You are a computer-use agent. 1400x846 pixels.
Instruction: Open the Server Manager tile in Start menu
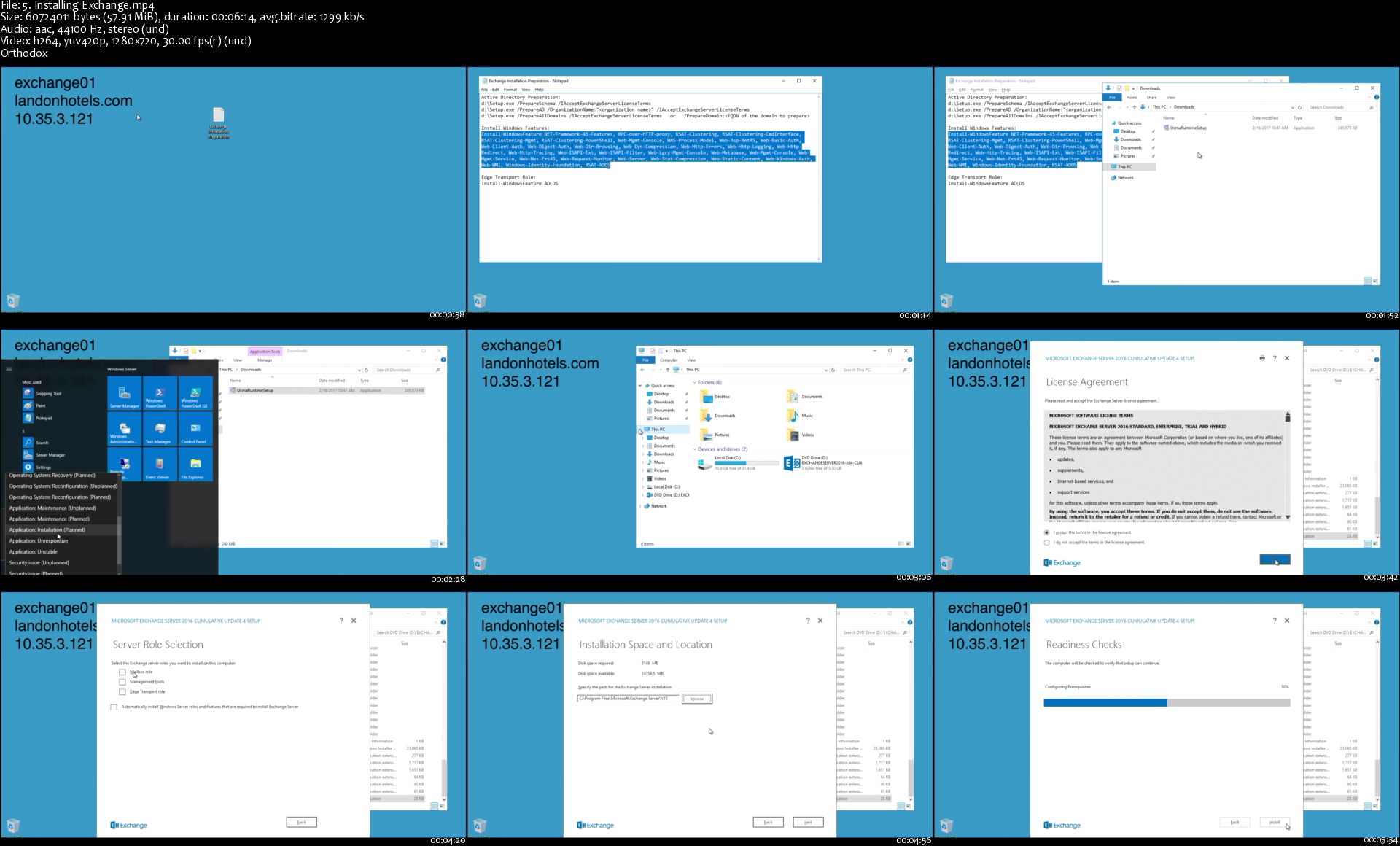[125, 393]
